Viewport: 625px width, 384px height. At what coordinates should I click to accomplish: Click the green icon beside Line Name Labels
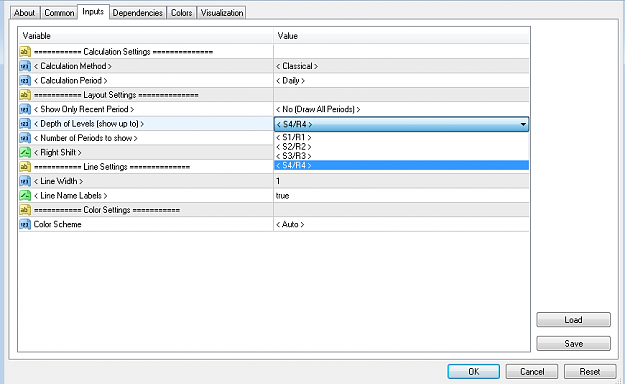tap(25, 195)
